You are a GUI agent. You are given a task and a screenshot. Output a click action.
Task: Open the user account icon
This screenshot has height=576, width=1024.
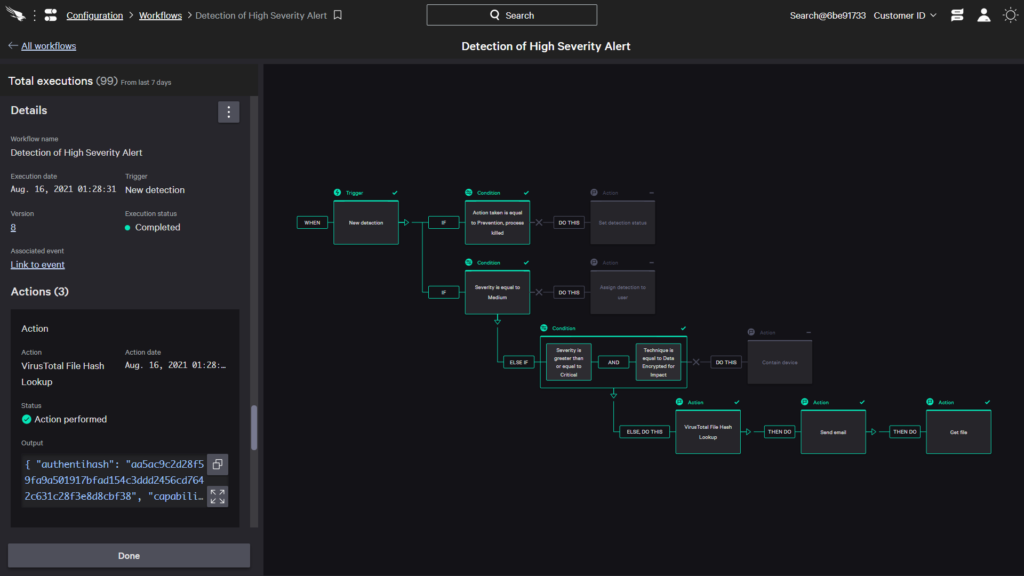[x=981, y=15]
